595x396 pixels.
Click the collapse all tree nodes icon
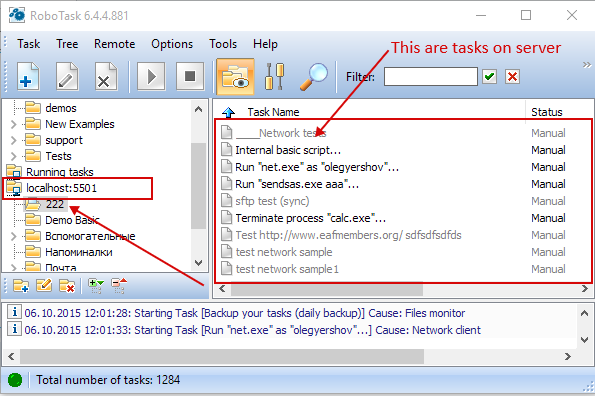coord(119,286)
